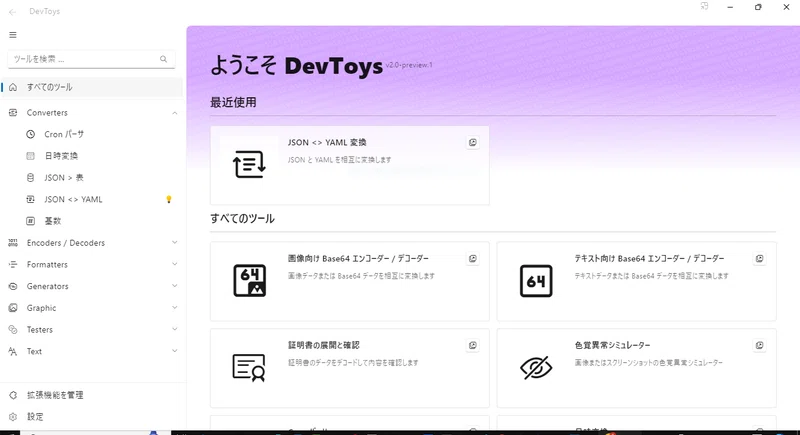Click the icon next to JSON > 表
This screenshot has height=435, width=800.
pyautogui.click(x=31, y=177)
